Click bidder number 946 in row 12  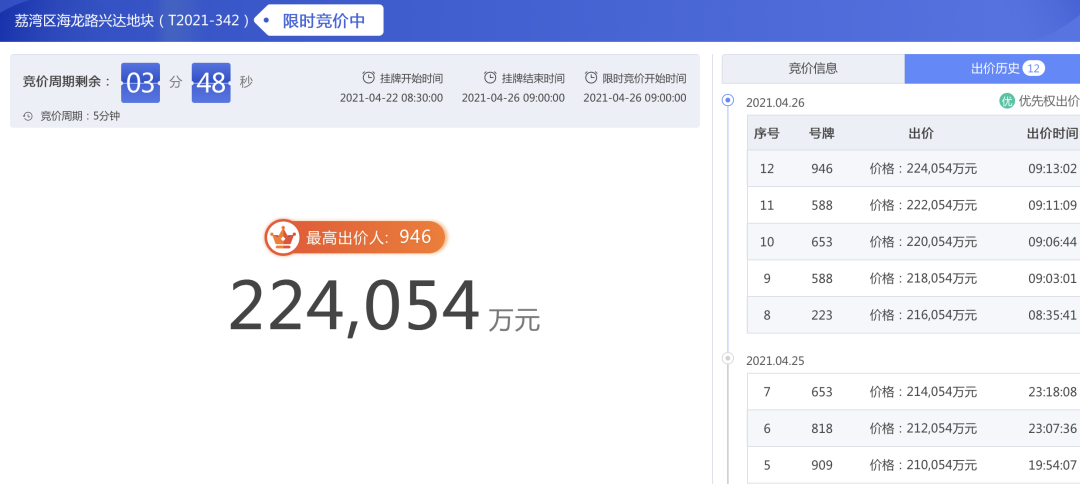point(822,169)
